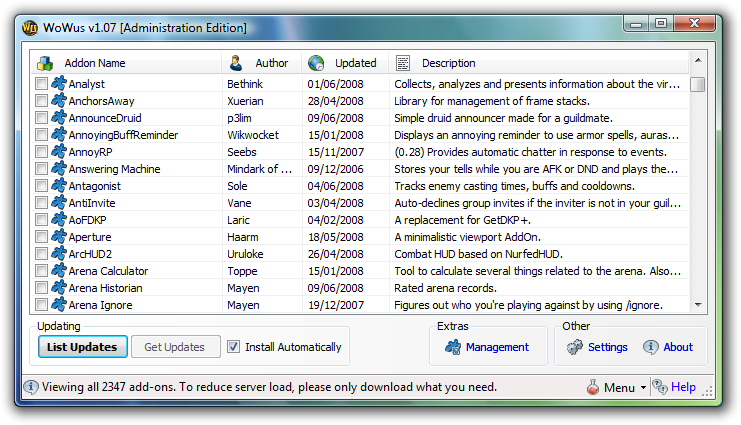Click the puzzle icon next to Analyst
The image size is (741, 425).
[58, 84]
